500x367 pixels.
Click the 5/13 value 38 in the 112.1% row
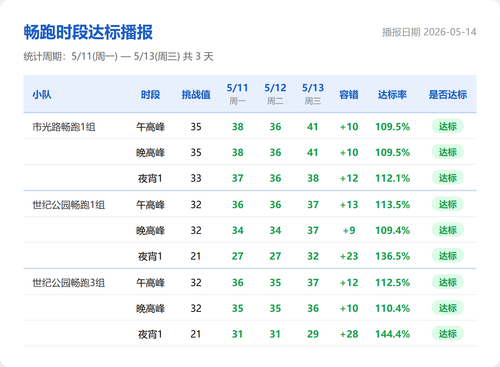coord(313,178)
